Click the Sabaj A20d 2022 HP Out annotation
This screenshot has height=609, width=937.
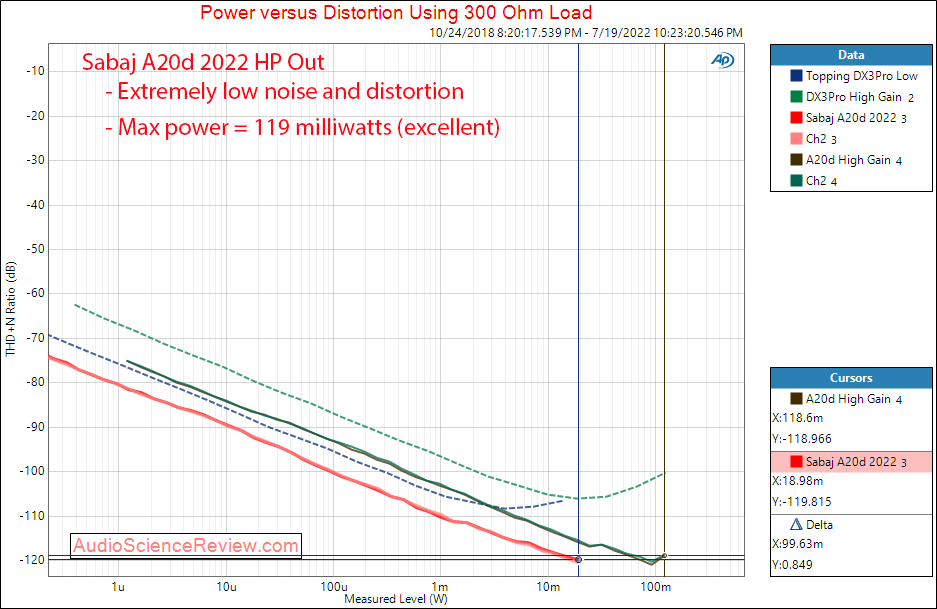click(x=203, y=62)
